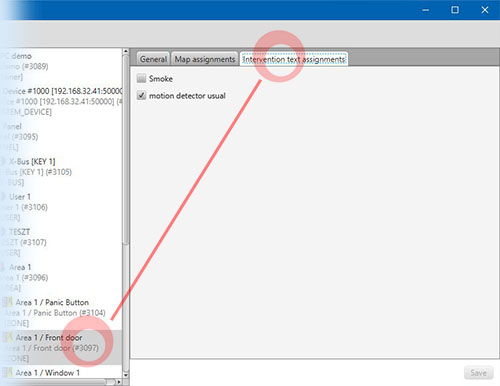
Task: Click the (#3106) user id text
Action: [x=34, y=207]
